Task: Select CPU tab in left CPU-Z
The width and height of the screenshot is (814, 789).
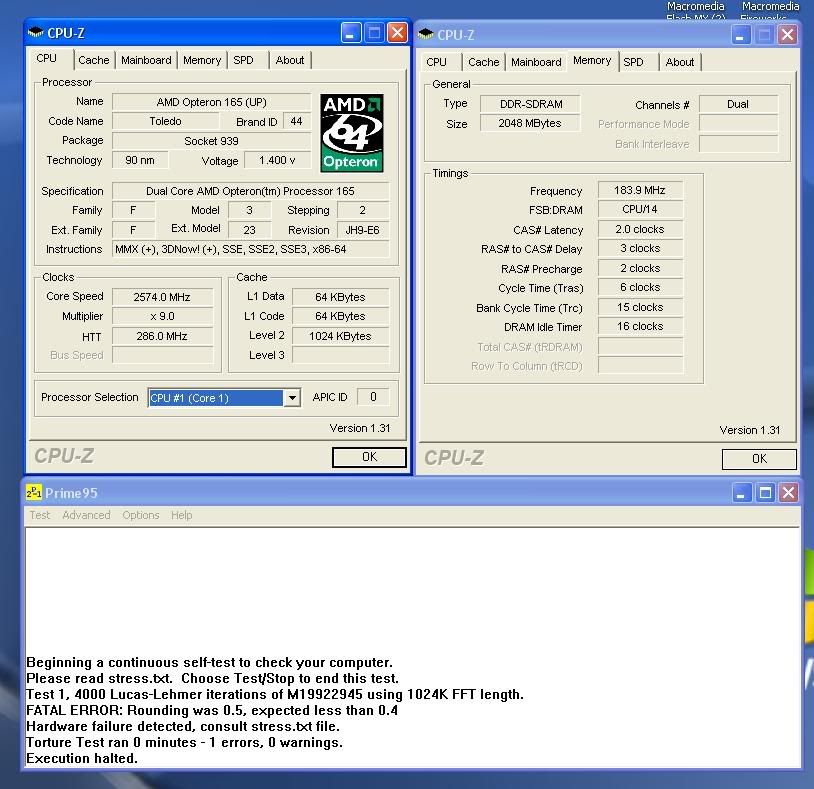Action: click(x=46, y=58)
